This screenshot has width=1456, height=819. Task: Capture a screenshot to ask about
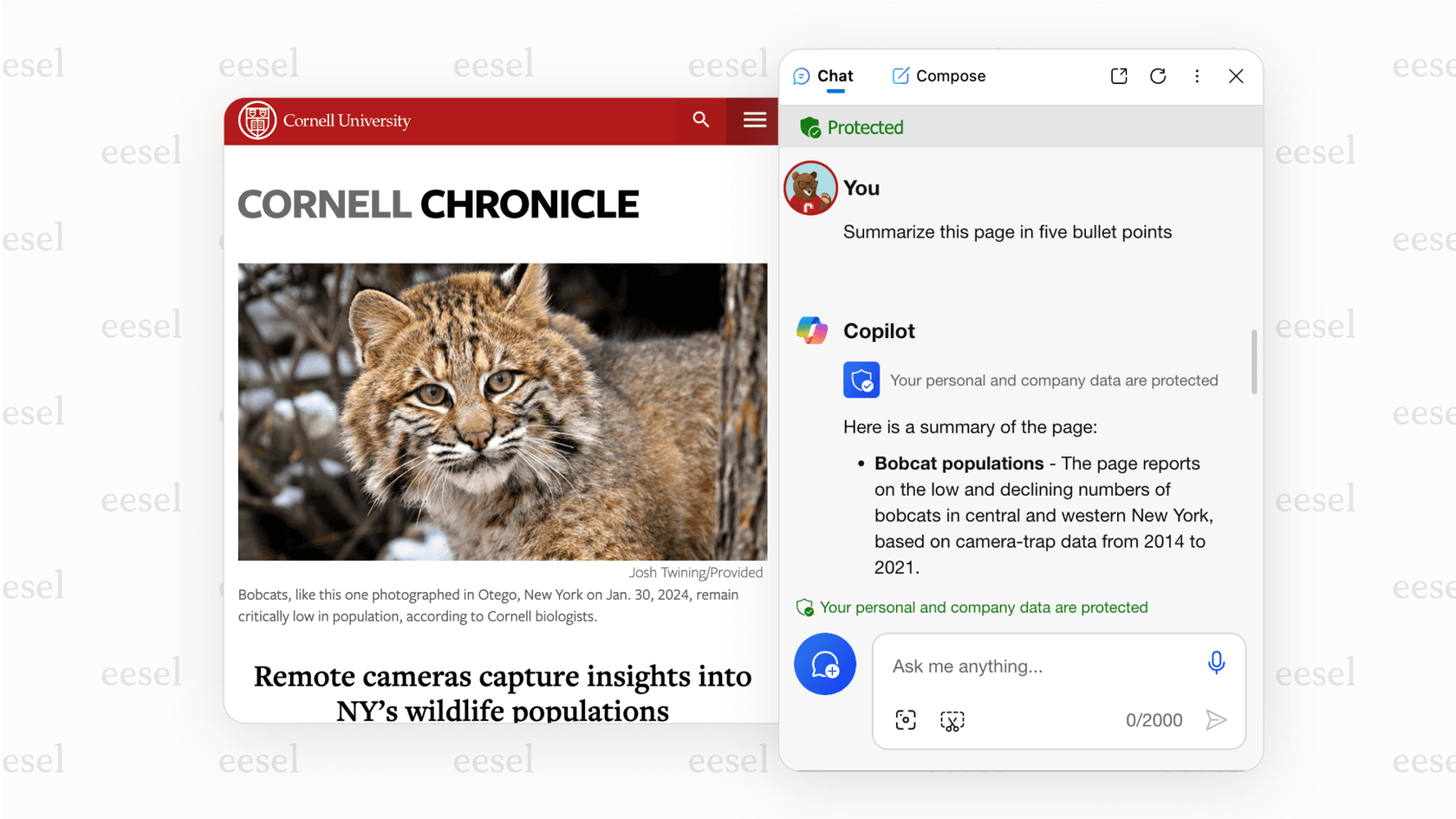coord(905,719)
